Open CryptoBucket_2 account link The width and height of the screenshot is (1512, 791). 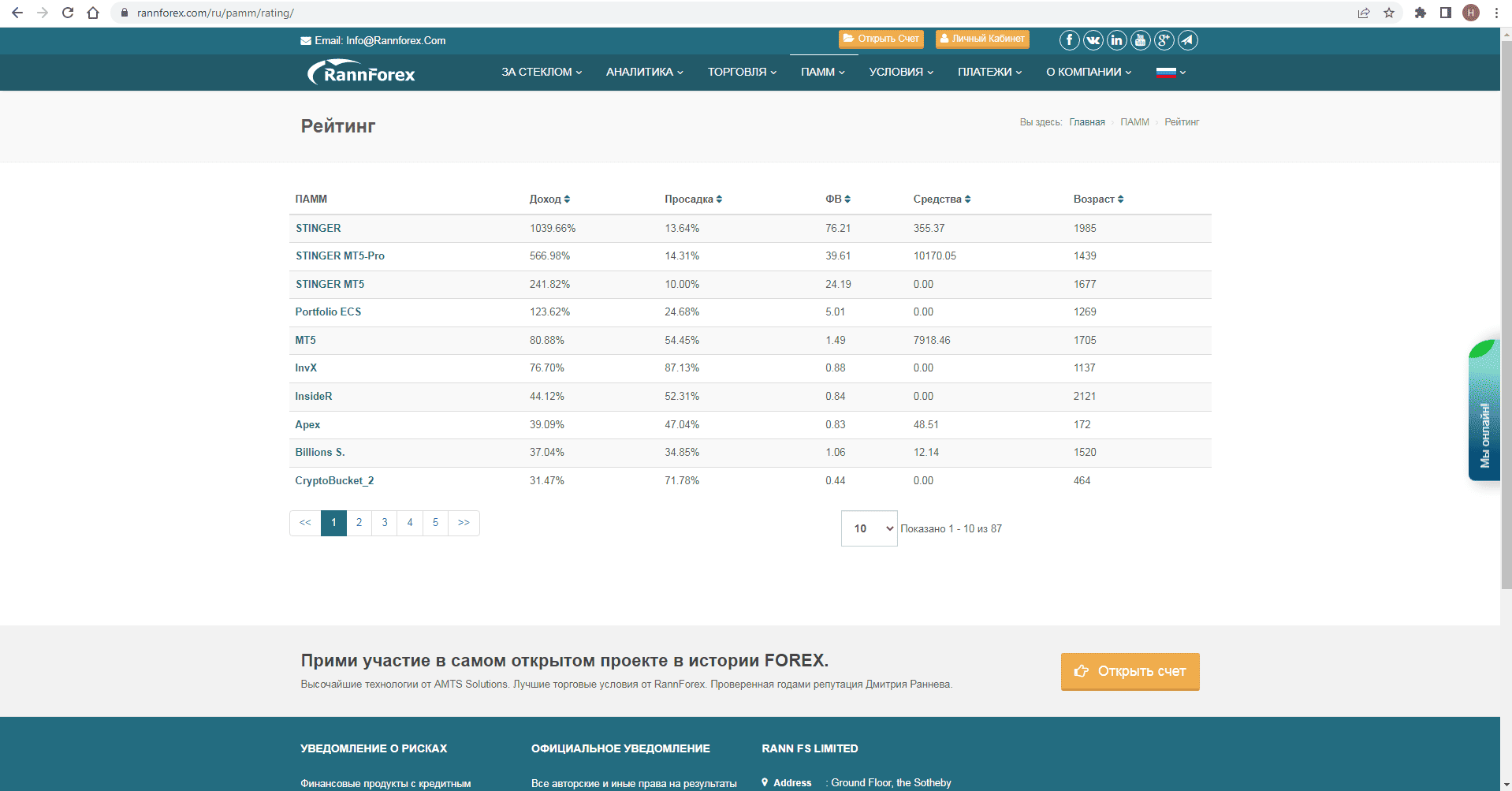point(334,480)
